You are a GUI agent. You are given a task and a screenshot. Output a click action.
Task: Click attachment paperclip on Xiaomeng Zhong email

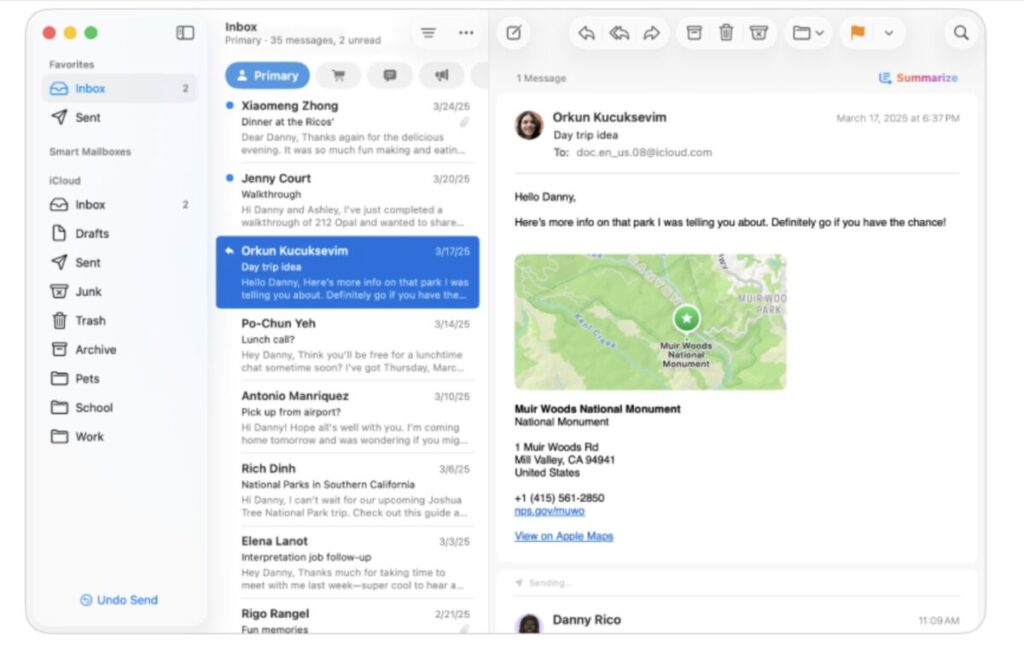(464, 122)
